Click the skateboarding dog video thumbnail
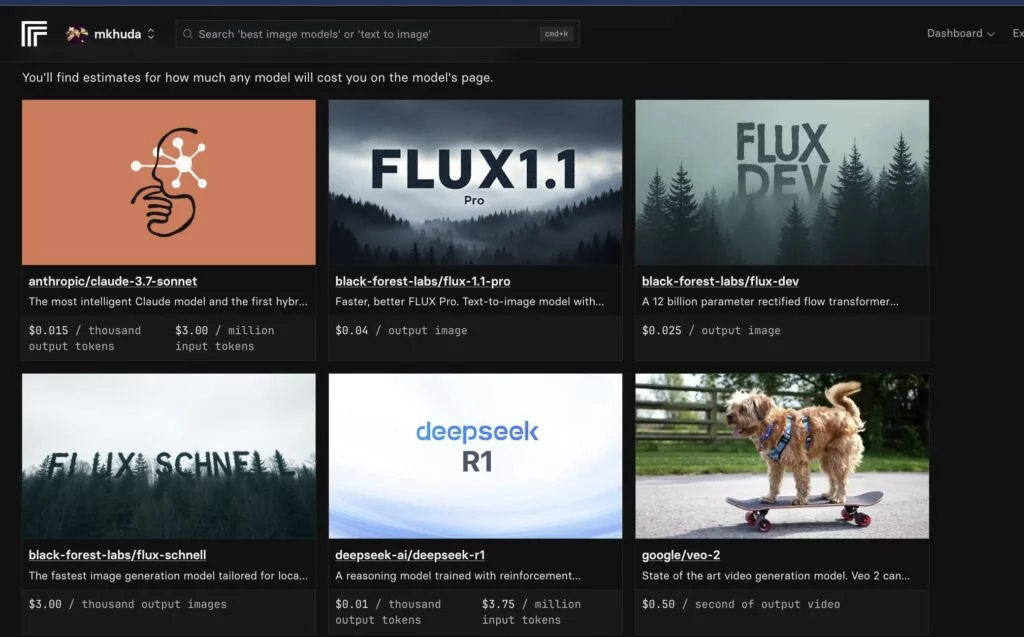This screenshot has width=1024, height=637. (x=781, y=456)
